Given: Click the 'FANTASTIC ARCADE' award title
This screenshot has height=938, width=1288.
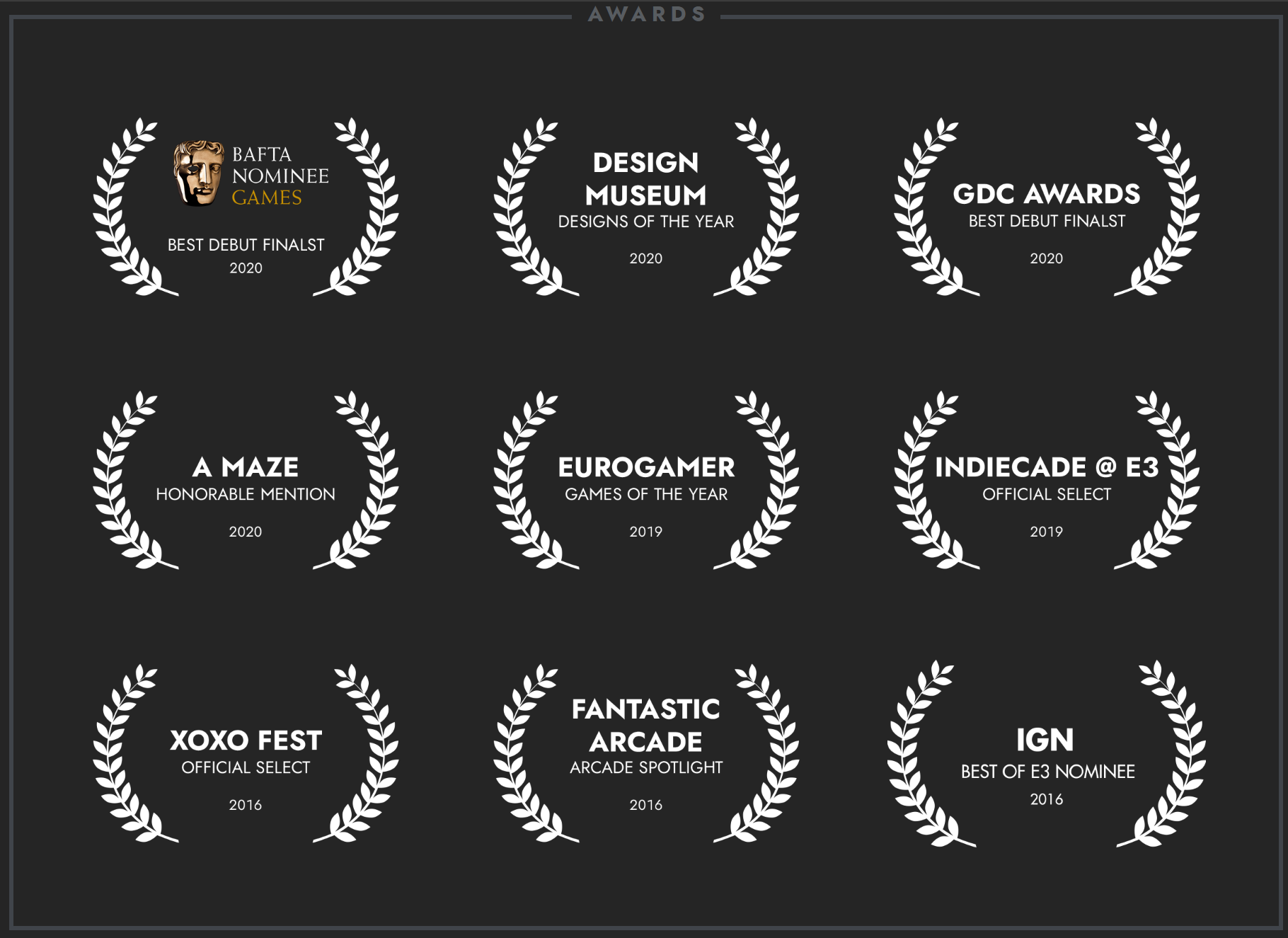Looking at the screenshot, I should point(645,725).
